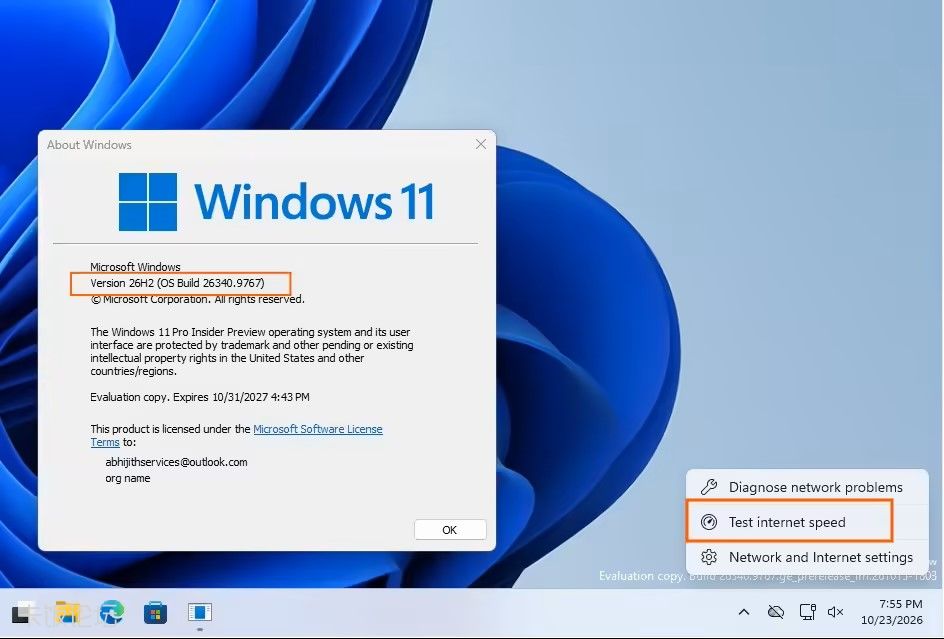Click the About Windows title bar text

89,145
